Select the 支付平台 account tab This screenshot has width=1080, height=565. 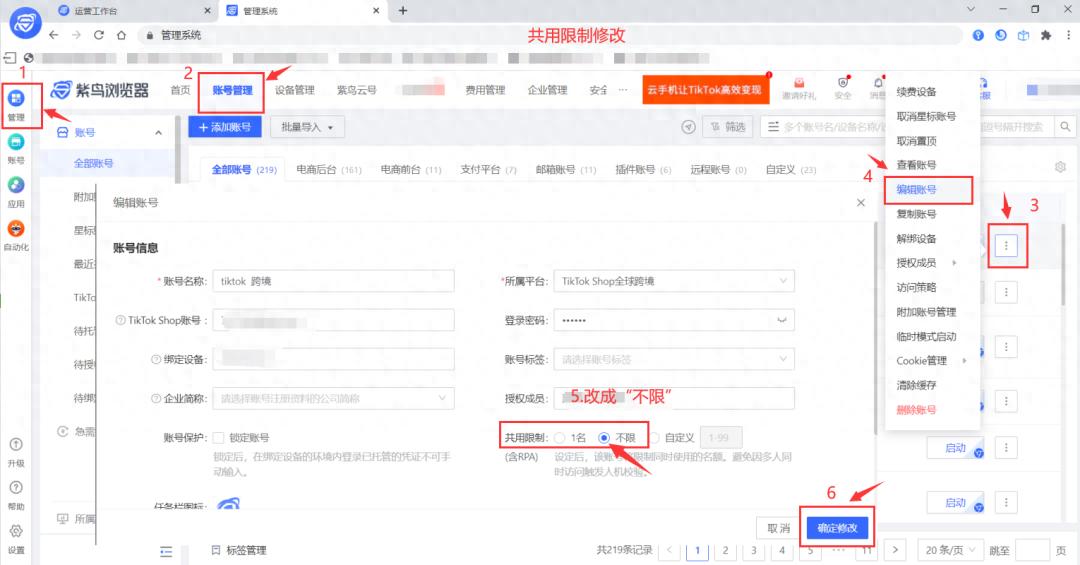click(x=488, y=170)
